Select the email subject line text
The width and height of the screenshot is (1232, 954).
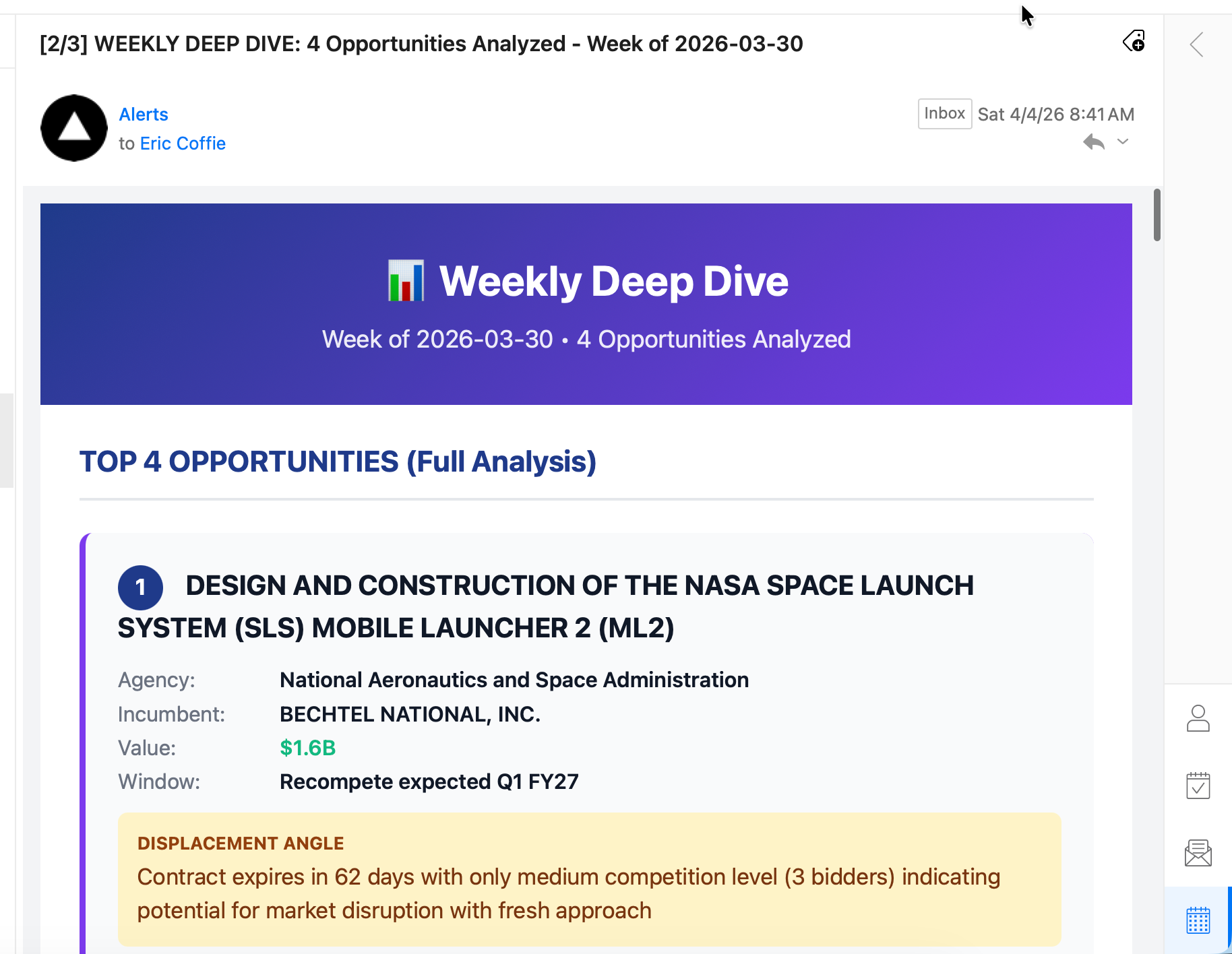[421, 44]
